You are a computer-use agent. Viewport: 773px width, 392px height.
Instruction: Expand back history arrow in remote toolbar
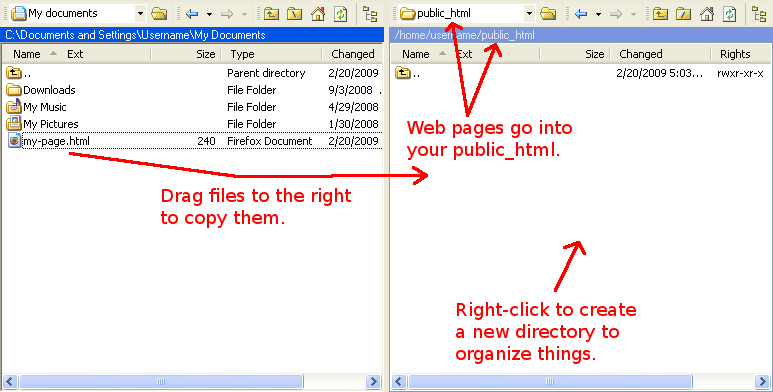click(598, 14)
